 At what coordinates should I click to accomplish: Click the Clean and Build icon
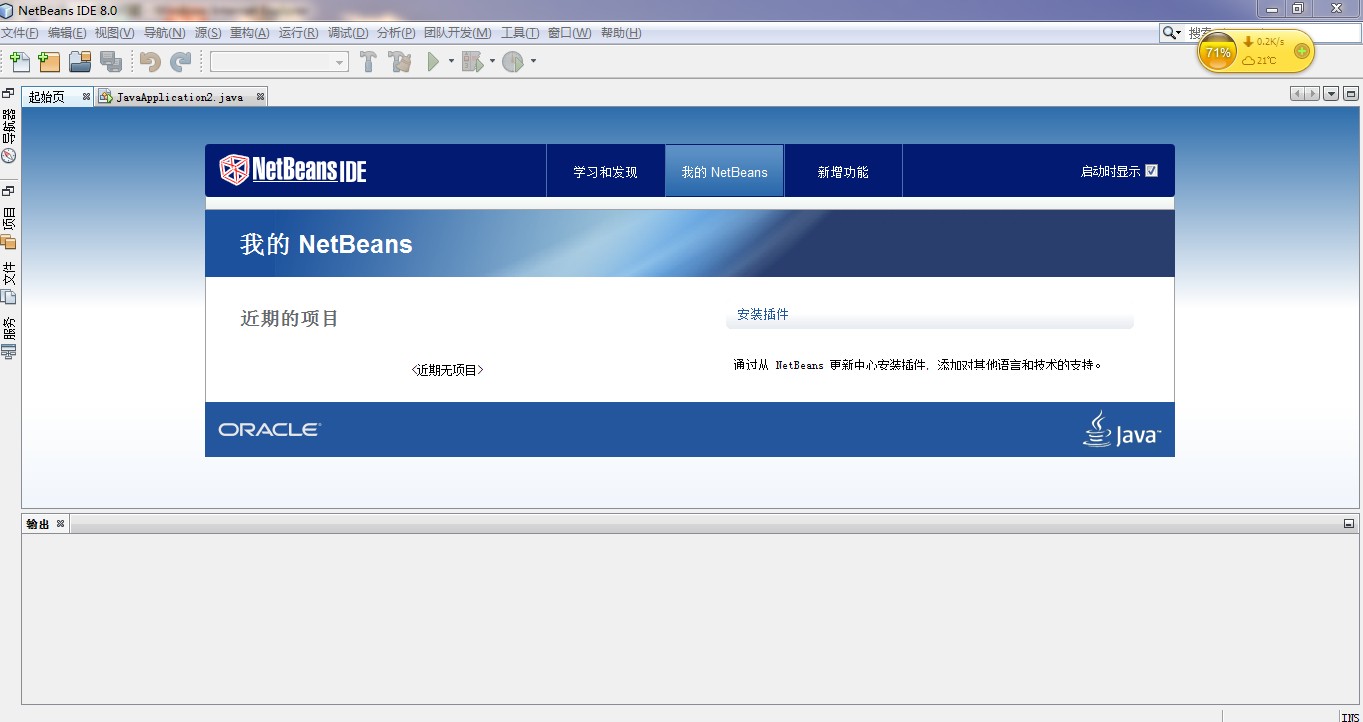[x=400, y=62]
